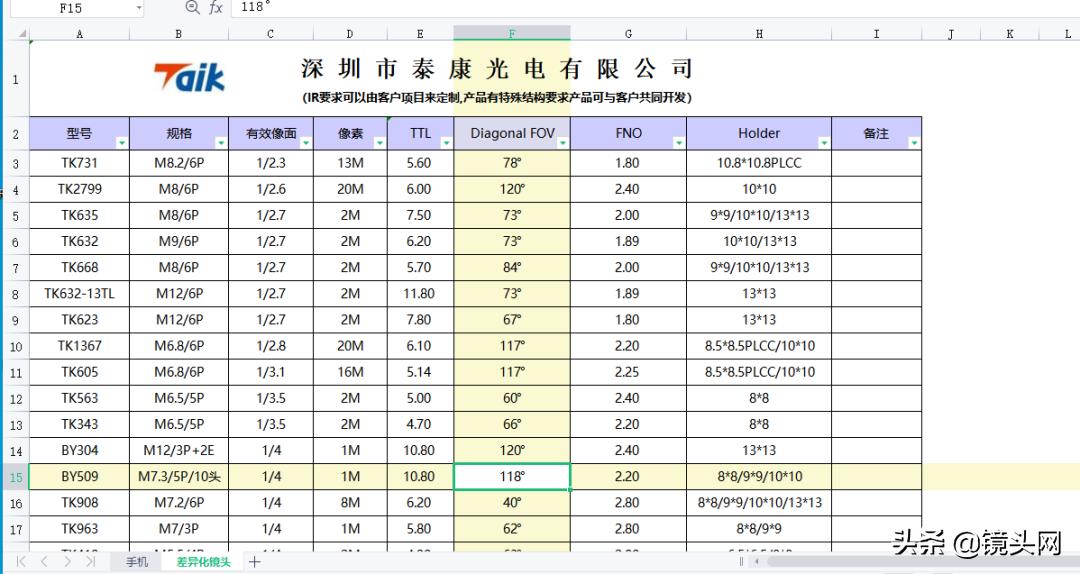
Task: Open the Diagonal FOV filter dropdown
Action: pyautogui.click(x=563, y=143)
